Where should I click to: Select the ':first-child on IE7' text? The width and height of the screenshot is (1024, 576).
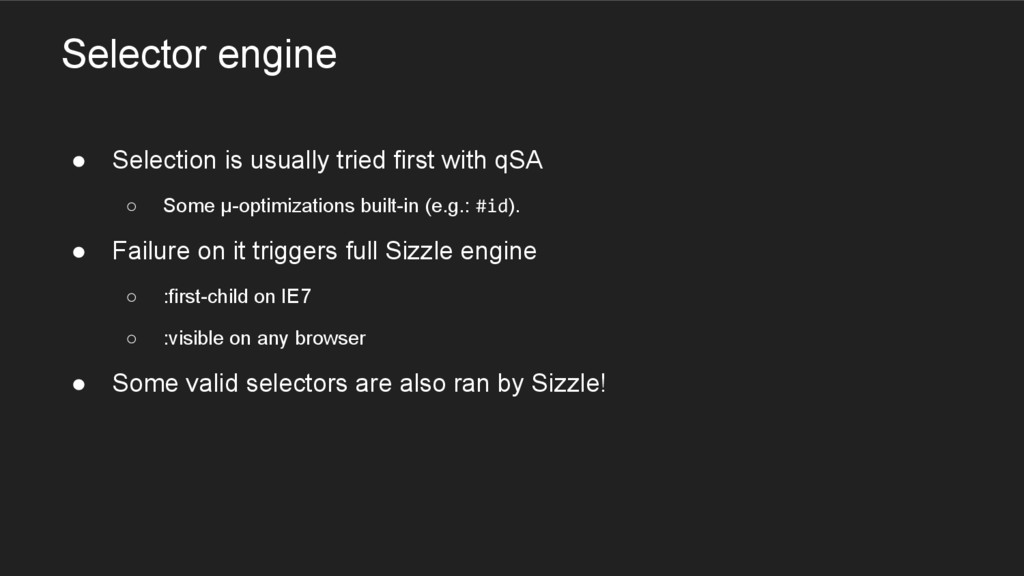(x=237, y=296)
